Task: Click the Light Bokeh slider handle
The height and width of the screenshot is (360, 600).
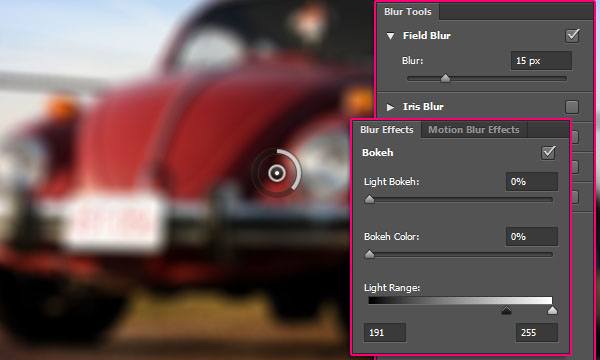Action: (369, 199)
